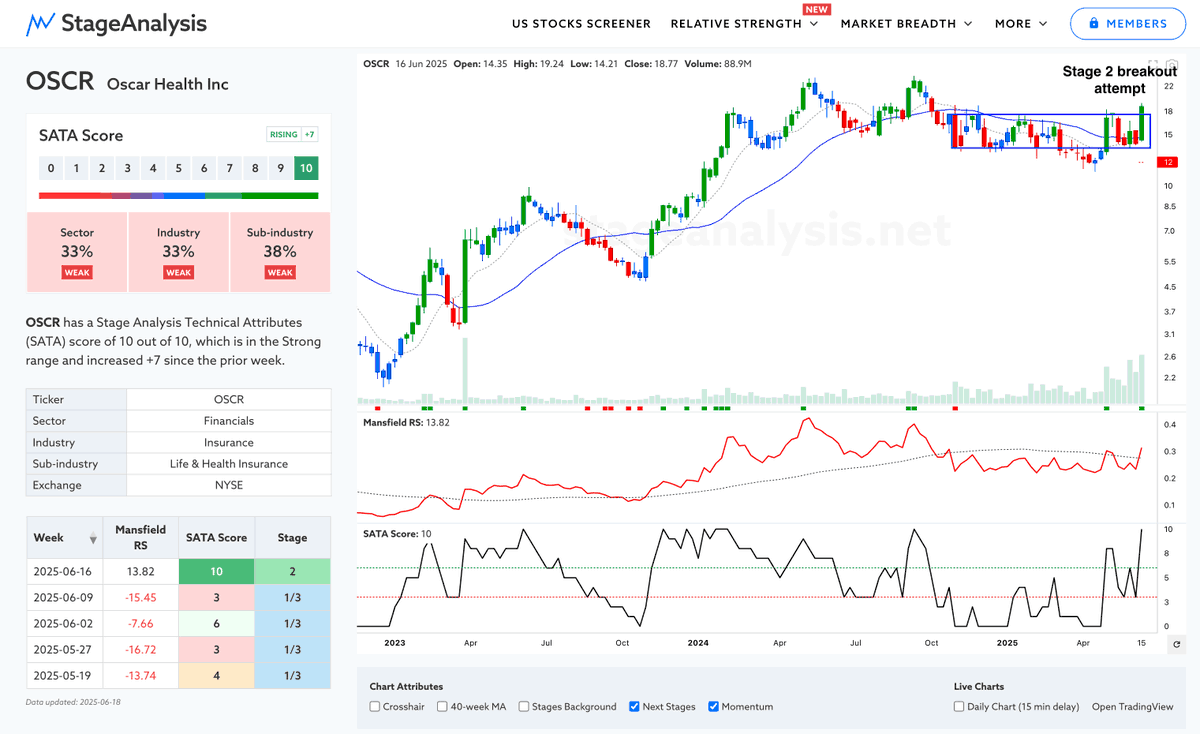Uncheck the Next Stages checkbox
Image resolution: width=1200 pixels, height=734 pixels.
(x=635, y=706)
